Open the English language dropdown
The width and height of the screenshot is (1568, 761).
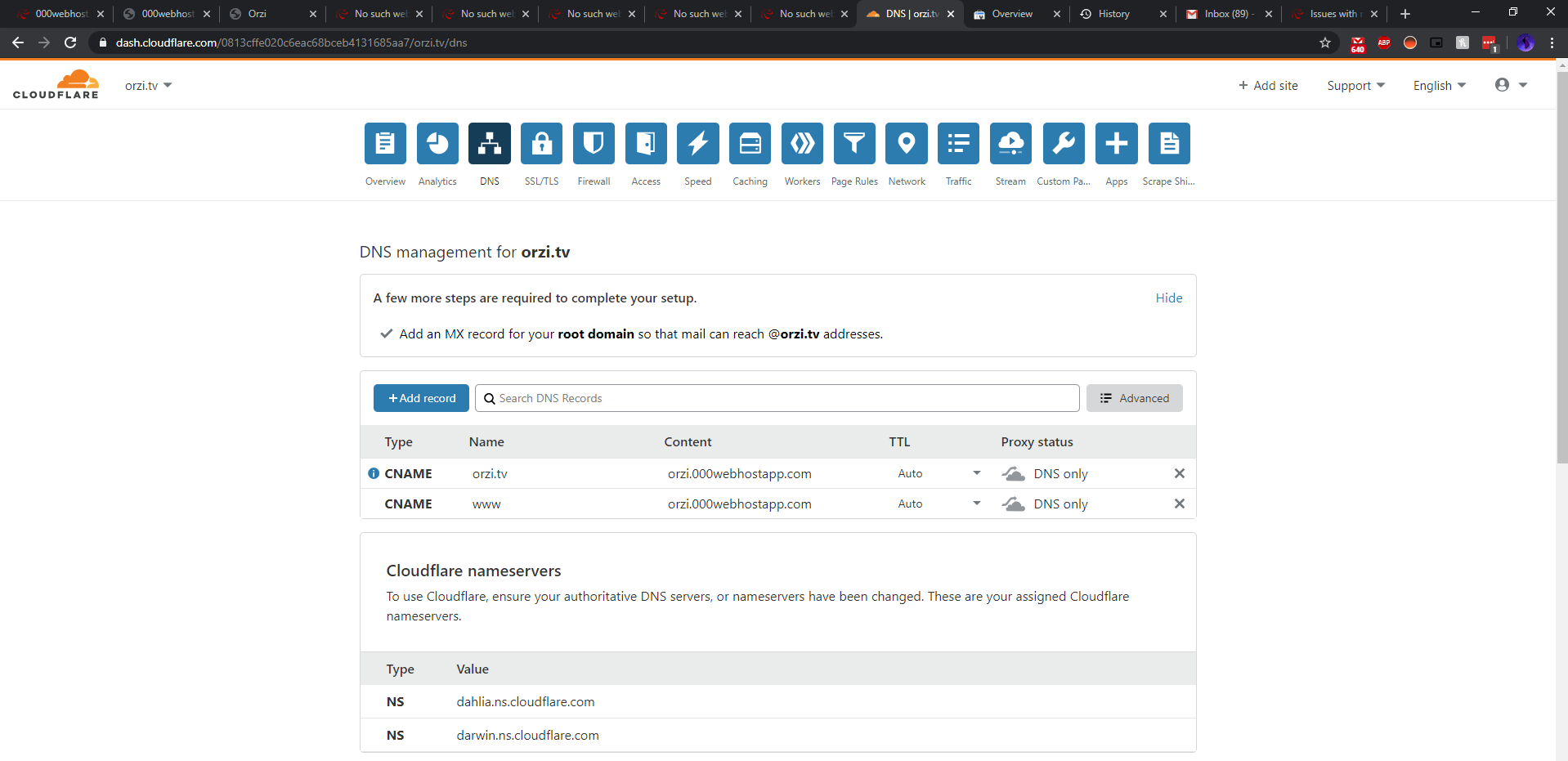(1440, 86)
